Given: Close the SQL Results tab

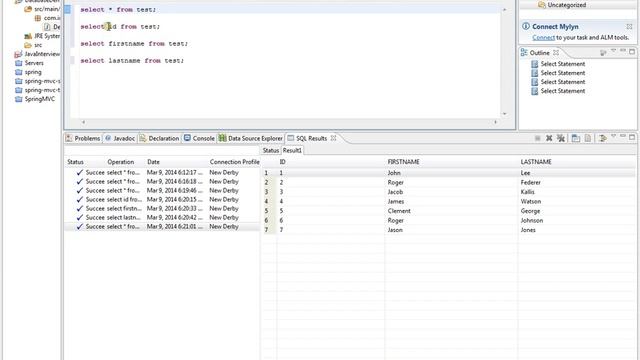Looking at the screenshot, I should 333,138.
